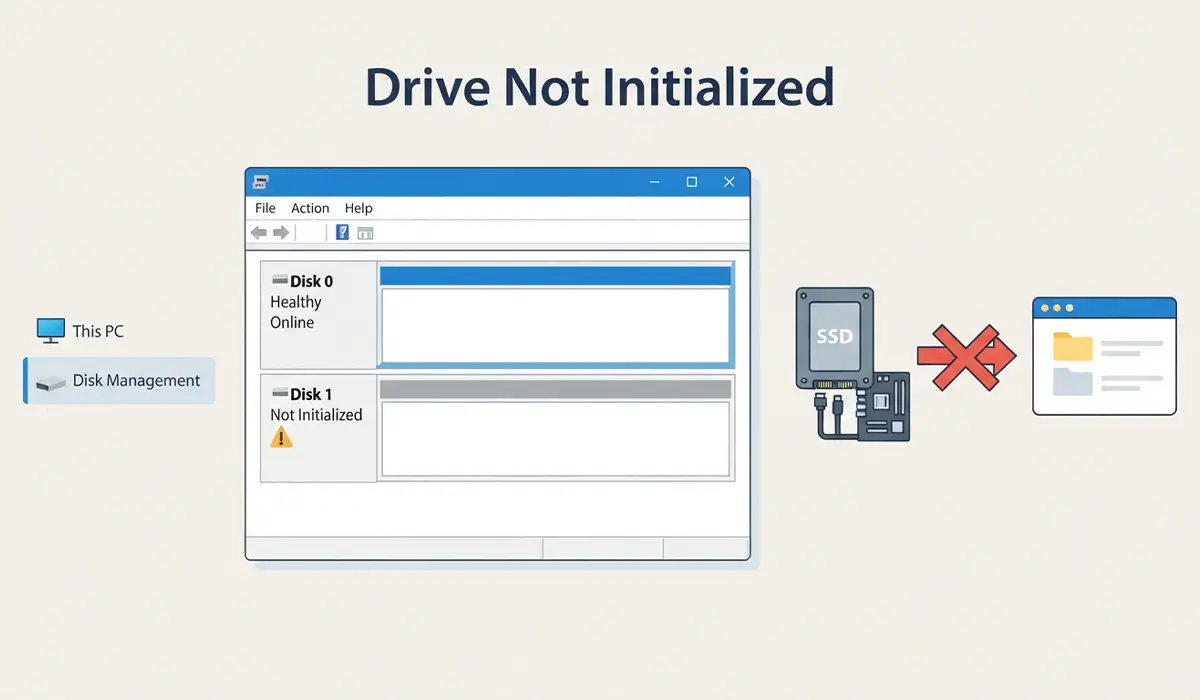Close the Disk Management window
This screenshot has width=1200, height=700.
[x=729, y=182]
